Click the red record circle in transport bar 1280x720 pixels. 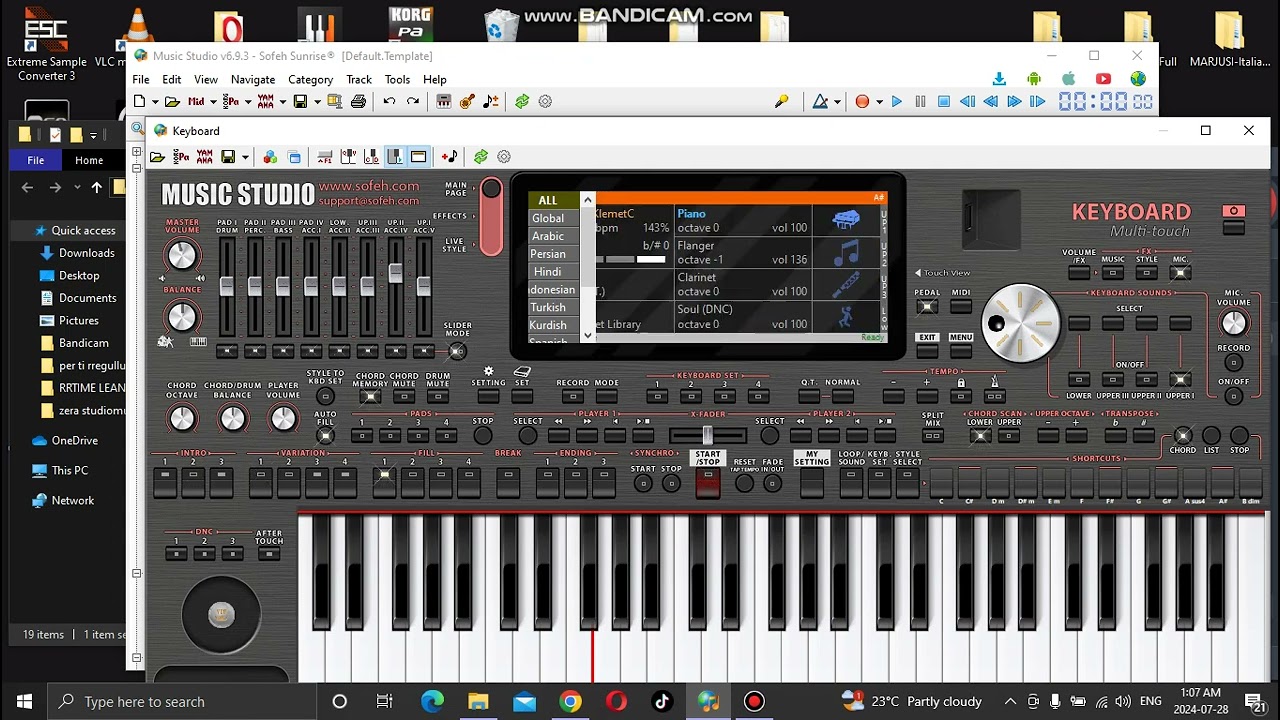click(862, 101)
